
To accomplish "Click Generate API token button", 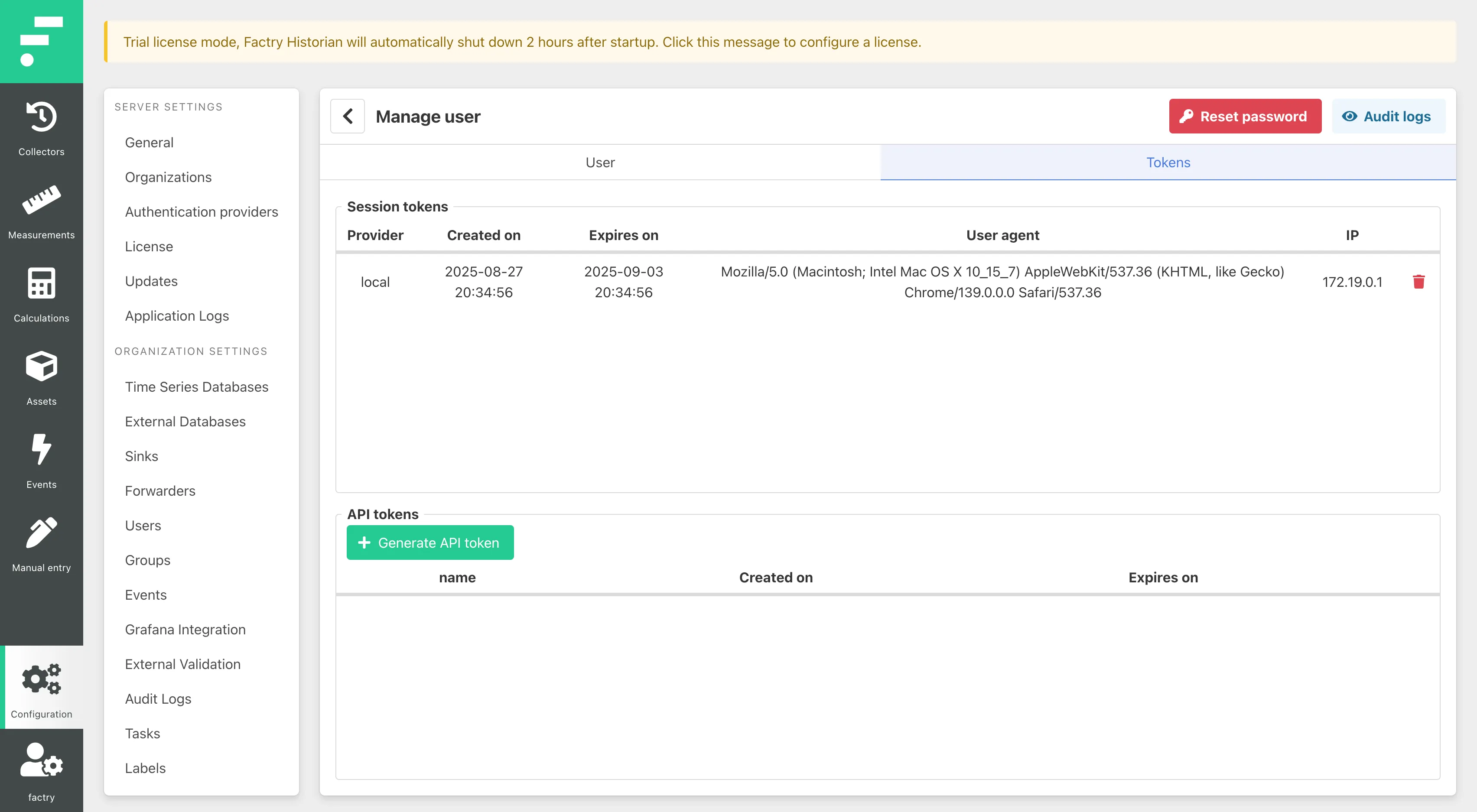I will [430, 542].
